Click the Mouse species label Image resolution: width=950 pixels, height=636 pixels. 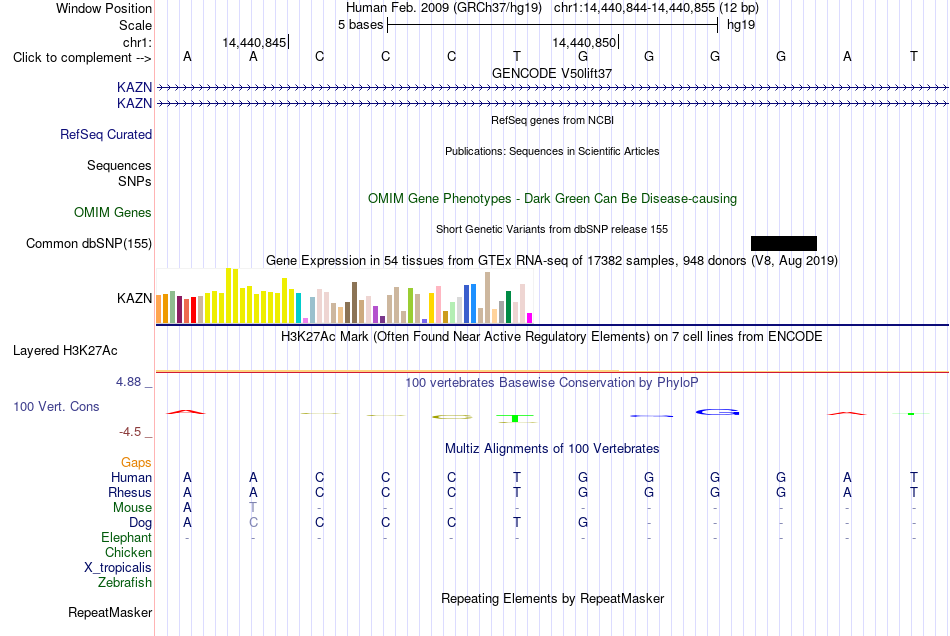coord(132,508)
